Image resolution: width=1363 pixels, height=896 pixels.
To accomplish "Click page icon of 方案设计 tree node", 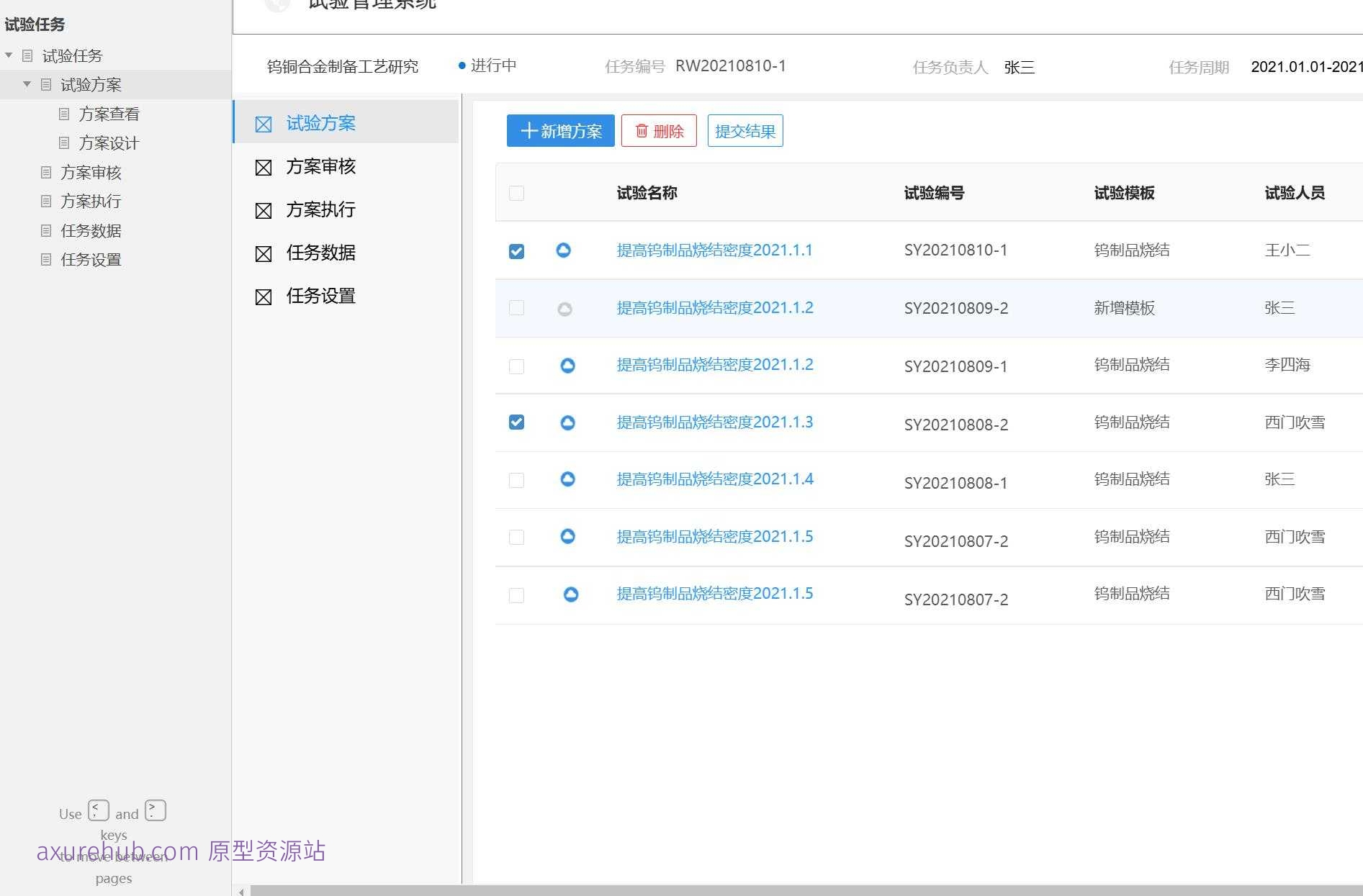I will (64, 142).
